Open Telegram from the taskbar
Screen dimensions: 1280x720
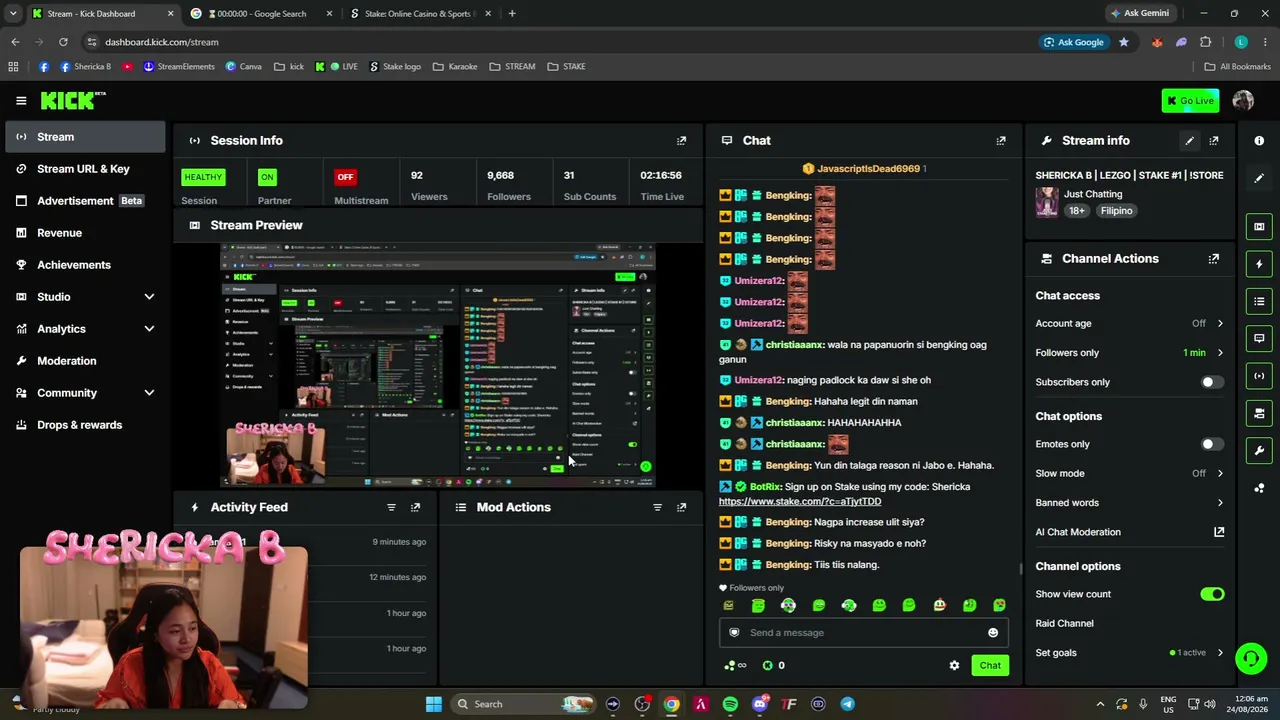(x=848, y=704)
